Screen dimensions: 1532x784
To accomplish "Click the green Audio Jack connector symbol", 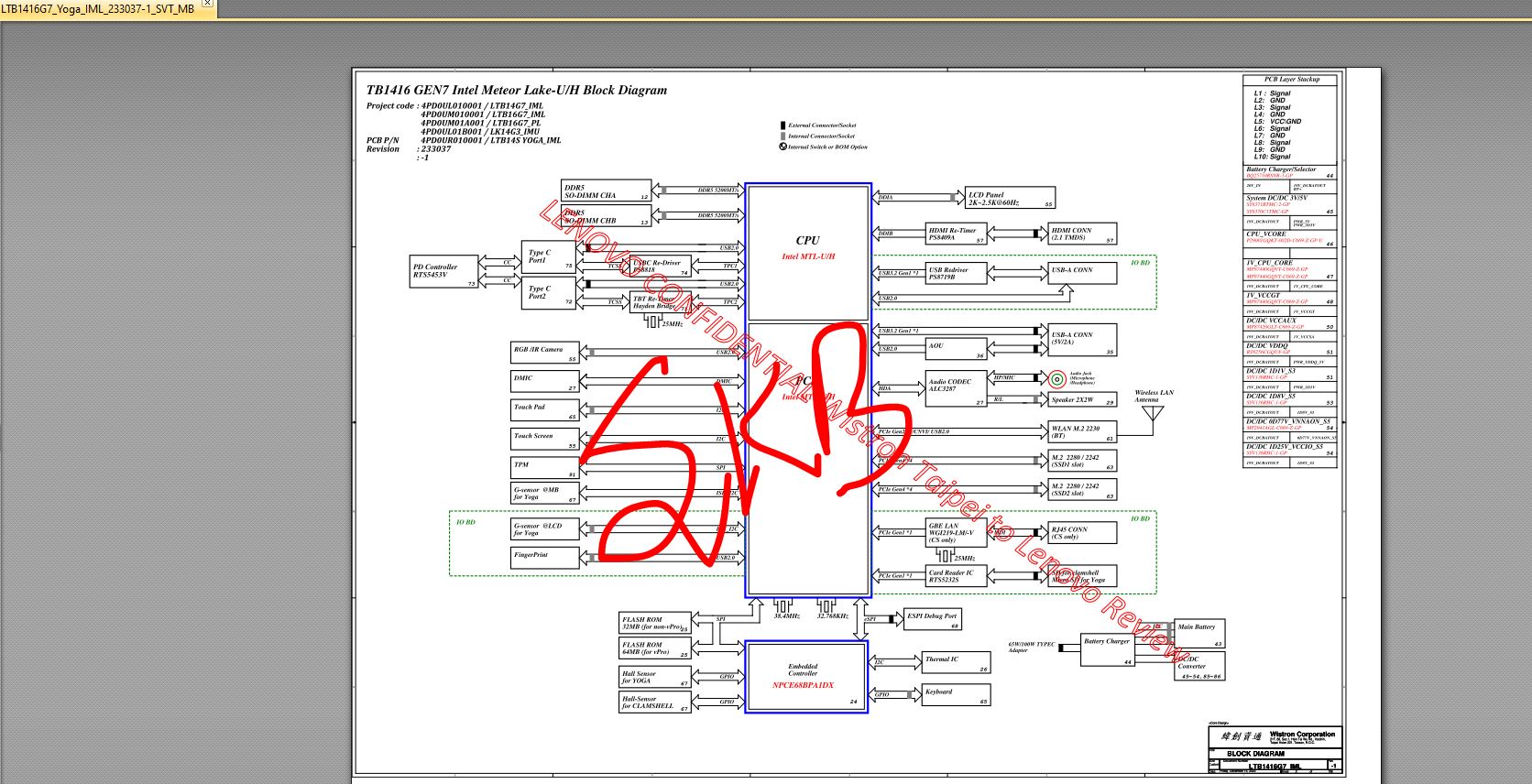I will (1056, 378).
